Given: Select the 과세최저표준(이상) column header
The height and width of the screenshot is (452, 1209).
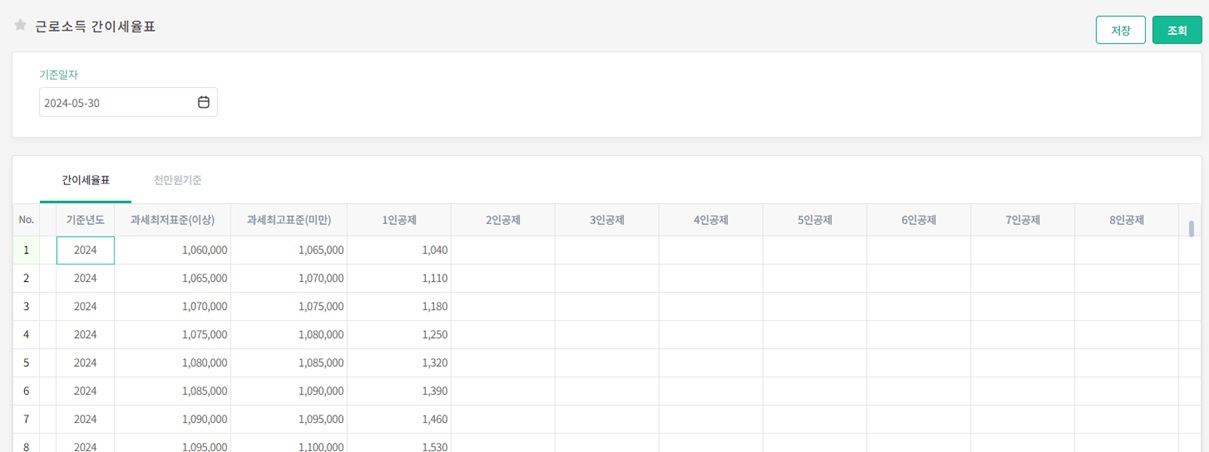Looking at the screenshot, I should pos(172,220).
